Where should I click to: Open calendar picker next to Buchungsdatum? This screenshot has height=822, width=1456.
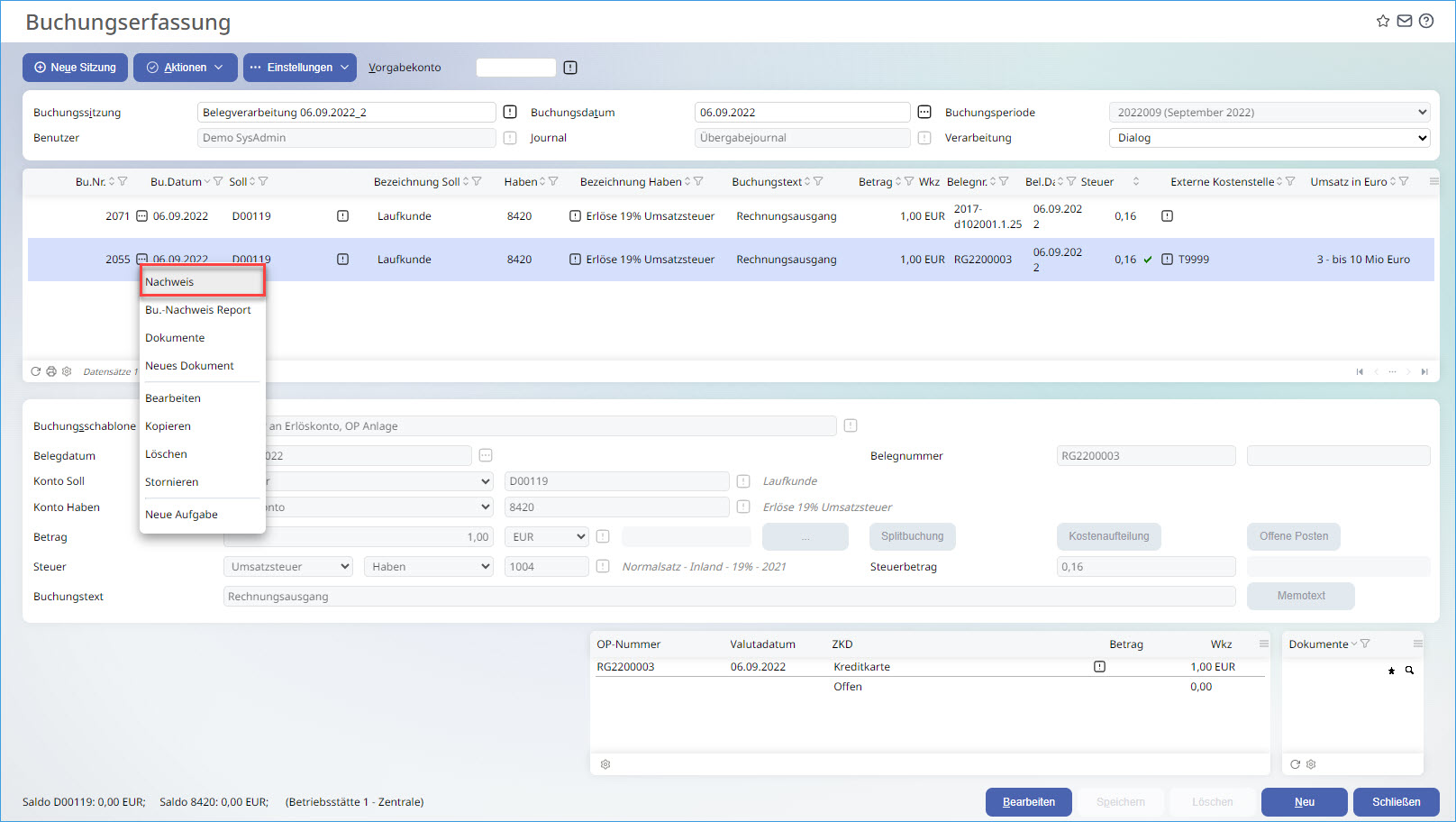coord(924,112)
